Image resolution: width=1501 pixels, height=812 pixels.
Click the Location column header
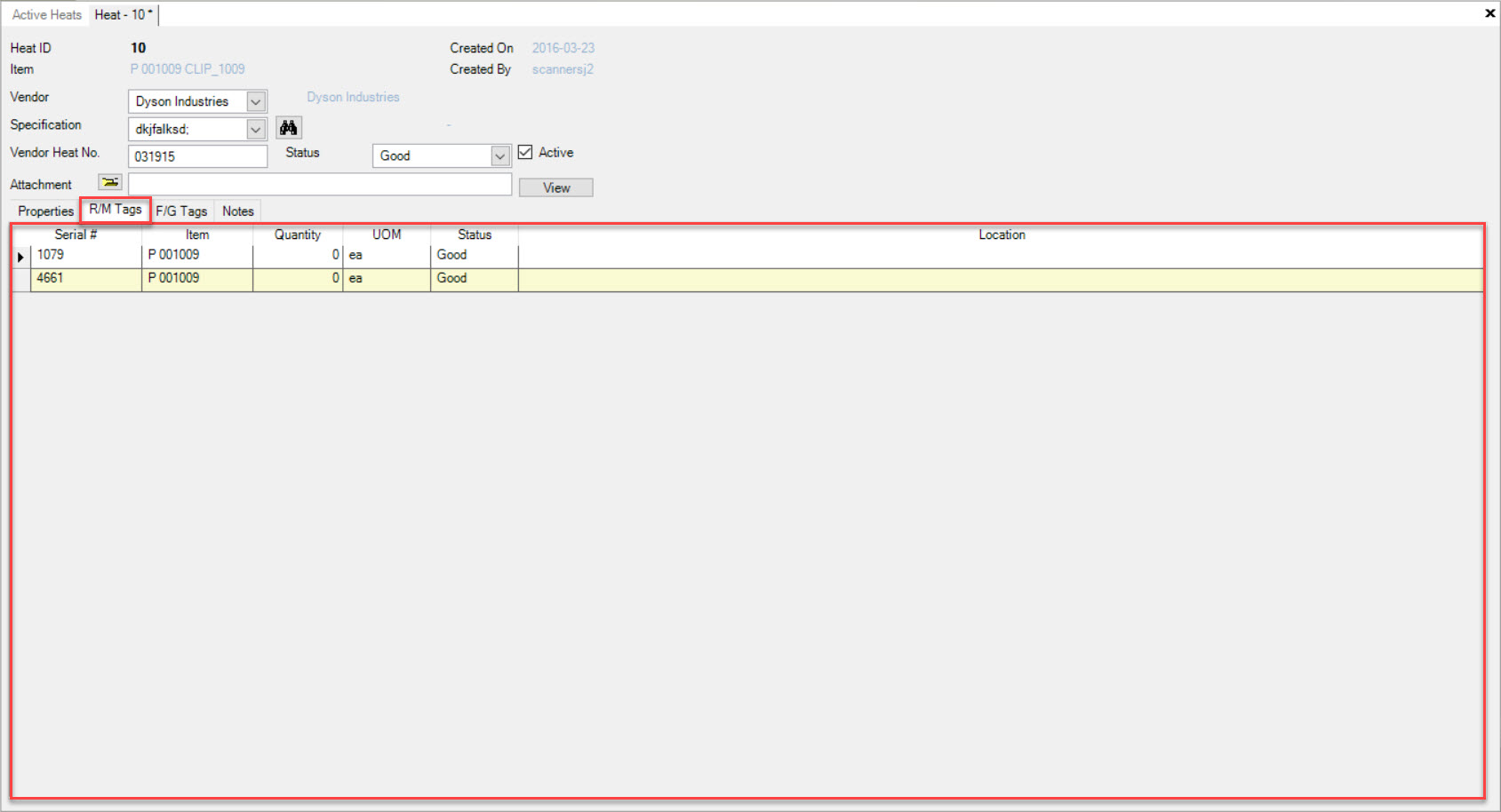click(1002, 235)
